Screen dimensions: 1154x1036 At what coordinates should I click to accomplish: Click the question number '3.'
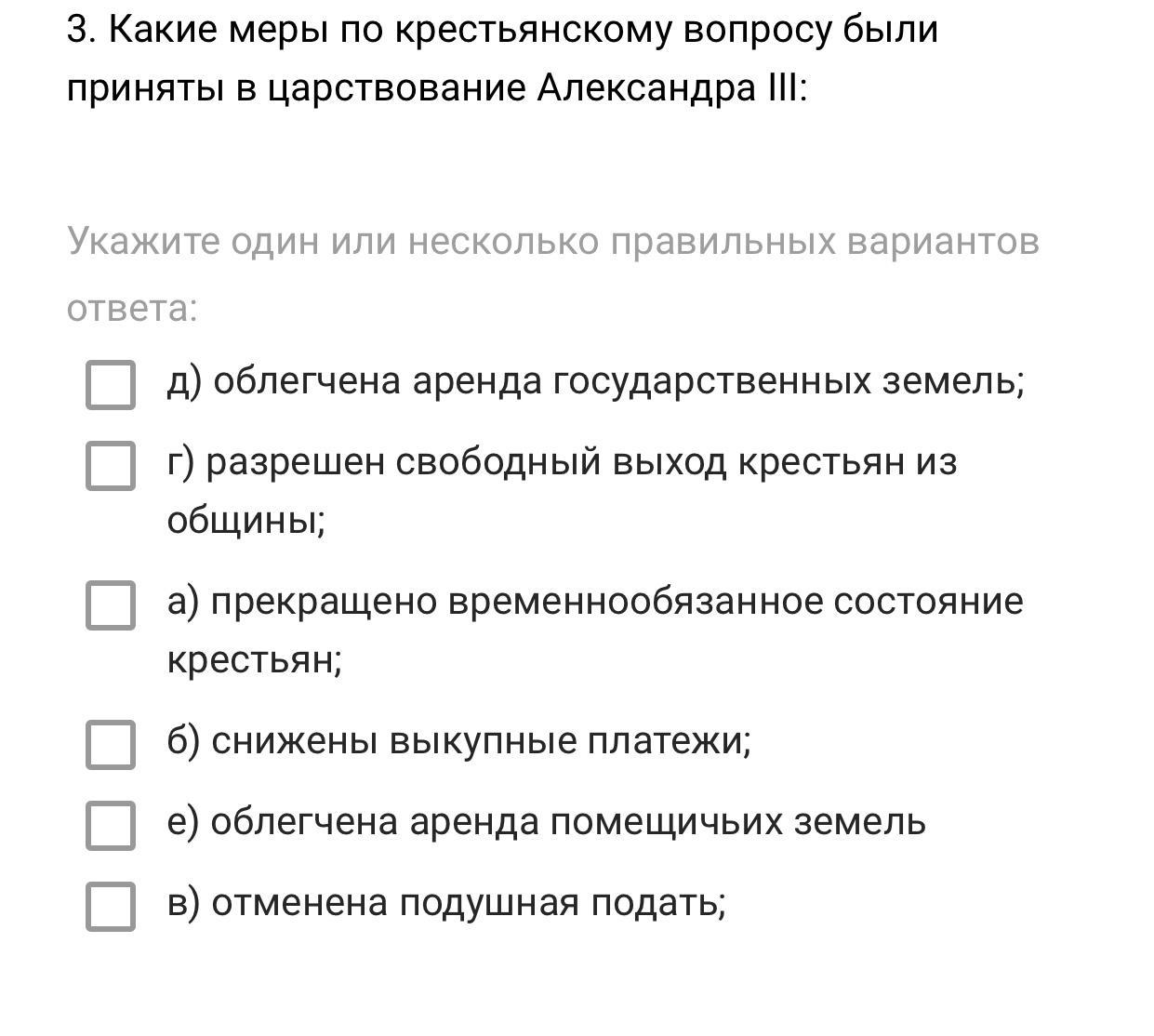click(x=82, y=31)
